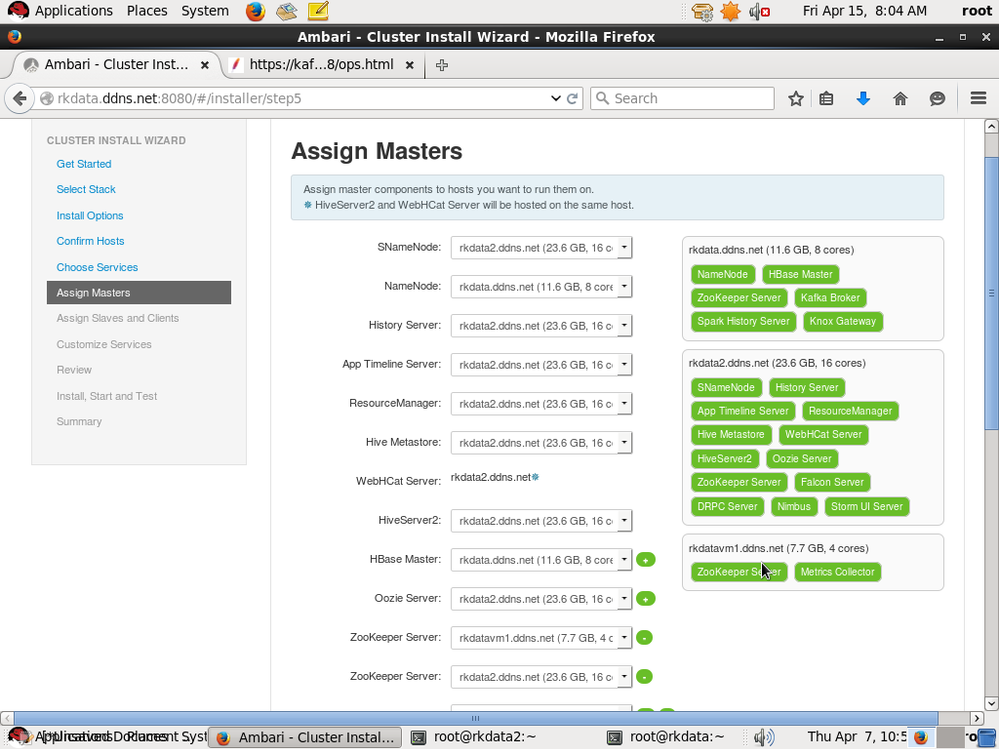
Task: Add another HBase Master with plus button
Action: pos(645,560)
